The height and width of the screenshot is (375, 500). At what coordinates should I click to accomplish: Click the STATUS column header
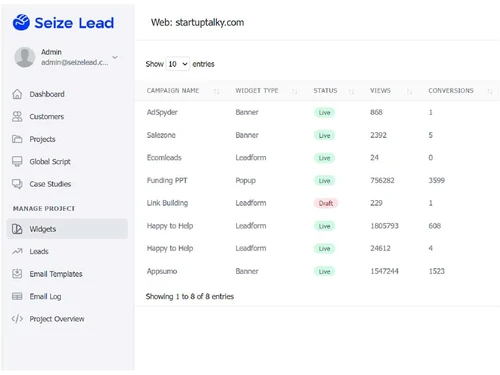[325, 91]
